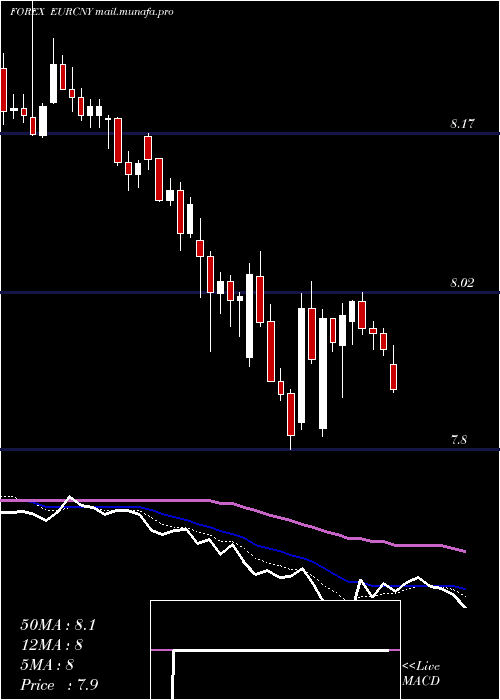Click the Price : 7.9 readout
This screenshot has width=500, height=700.
pos(59,685)
